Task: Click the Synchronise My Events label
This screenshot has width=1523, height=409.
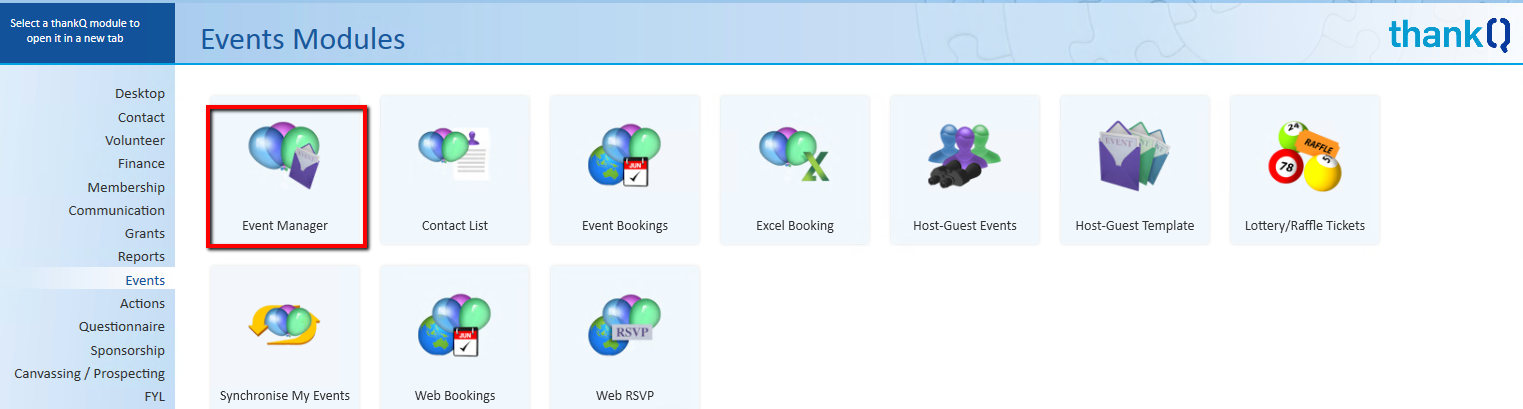Action: (285, 395)
